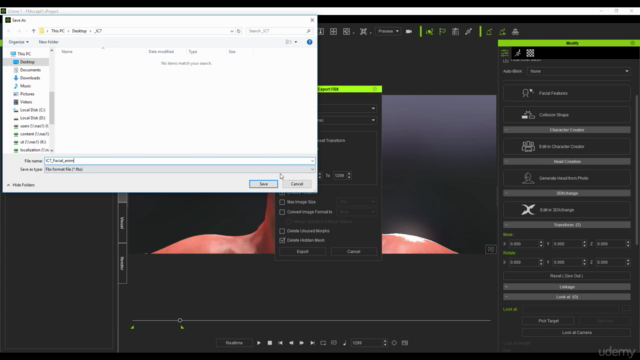Sort by the Date modified column header
The height and width of the screenshot is (360, 640).
click(x=161, y=52)
